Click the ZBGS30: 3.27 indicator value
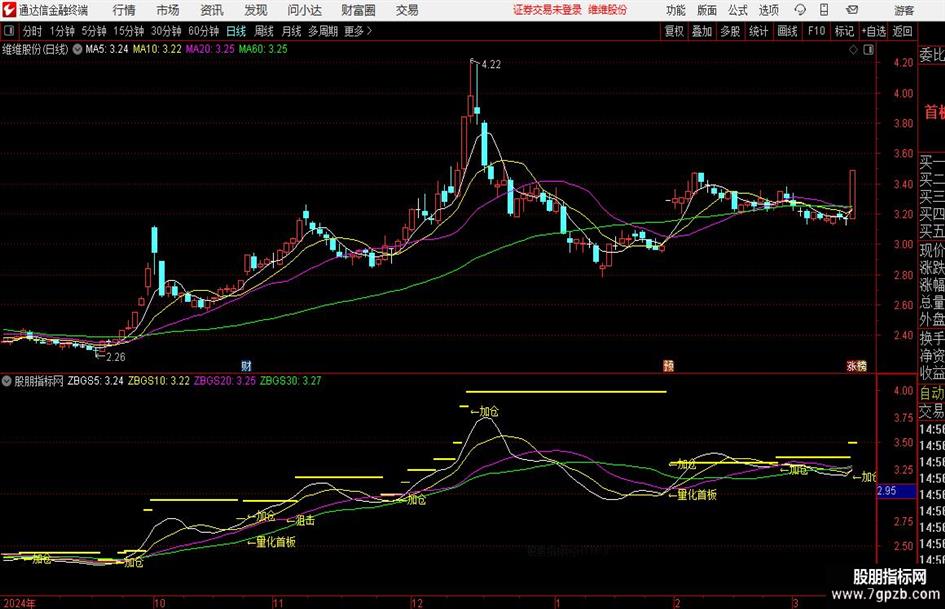The width and height of the screenshot is (945, 609). [x=290, y=381]
